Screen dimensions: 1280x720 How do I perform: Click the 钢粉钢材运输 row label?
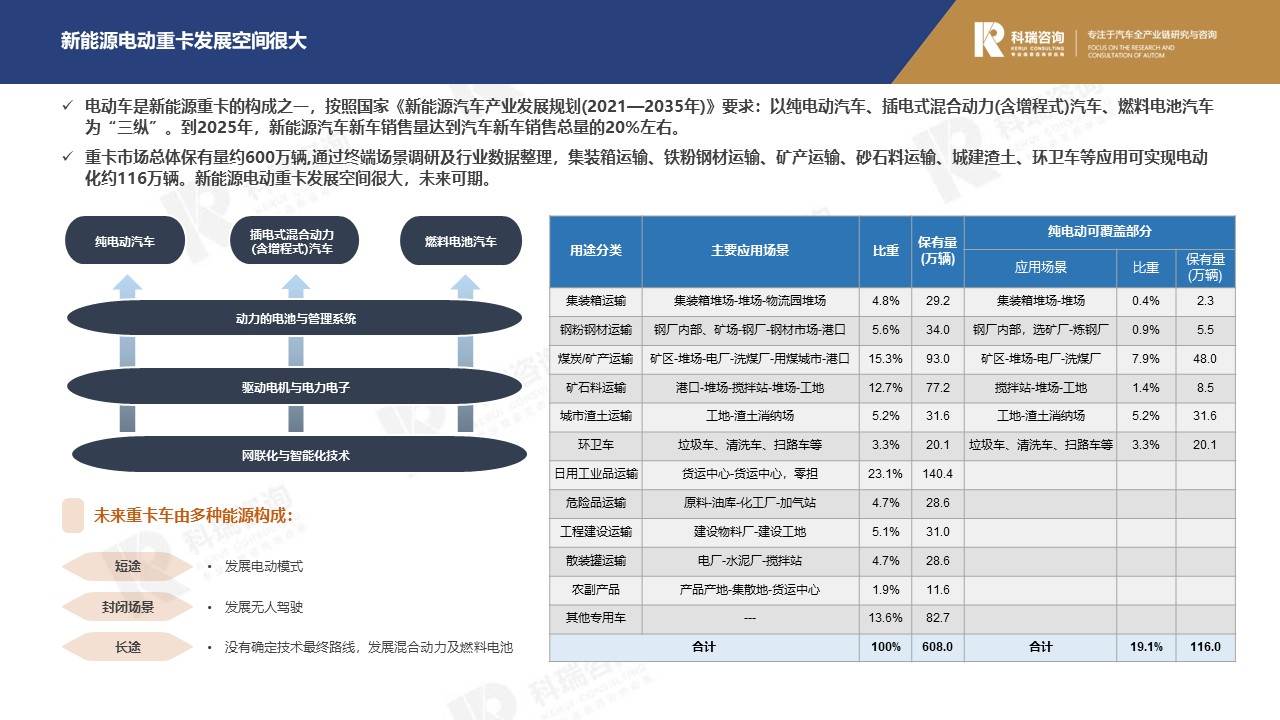(596, 329)
